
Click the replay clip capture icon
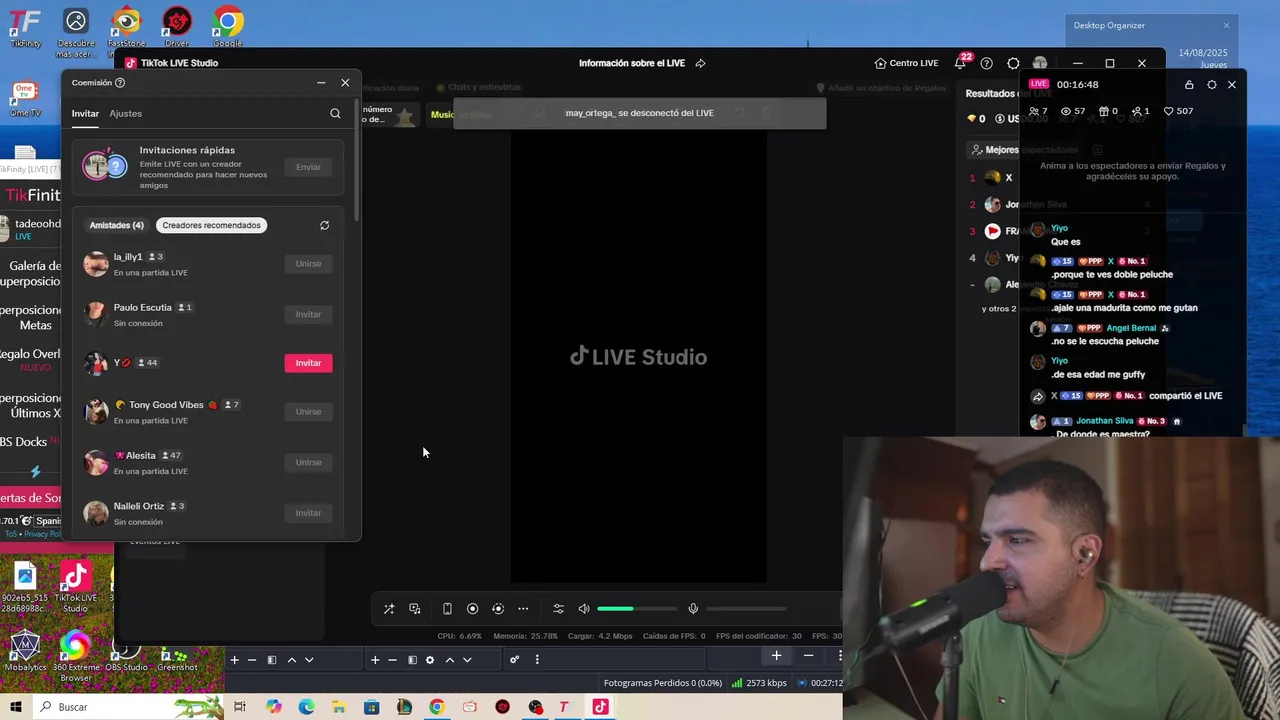(498, 609)
